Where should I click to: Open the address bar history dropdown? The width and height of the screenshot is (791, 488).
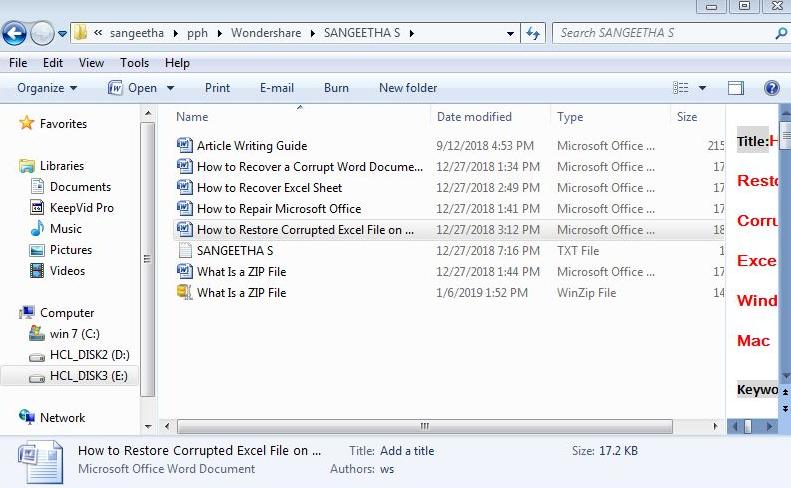pos(511,34)
